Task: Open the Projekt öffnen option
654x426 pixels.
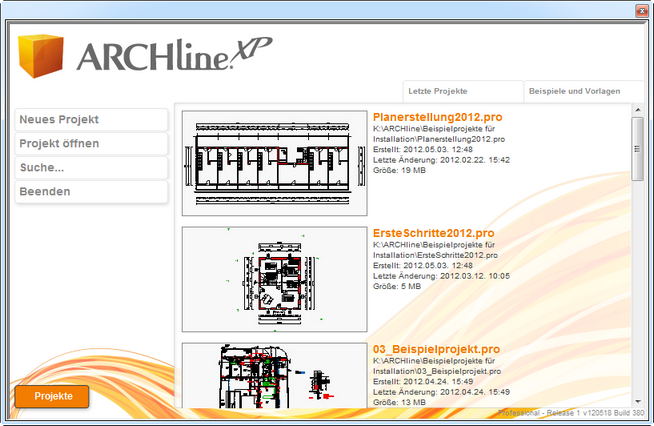Action: 91,144
